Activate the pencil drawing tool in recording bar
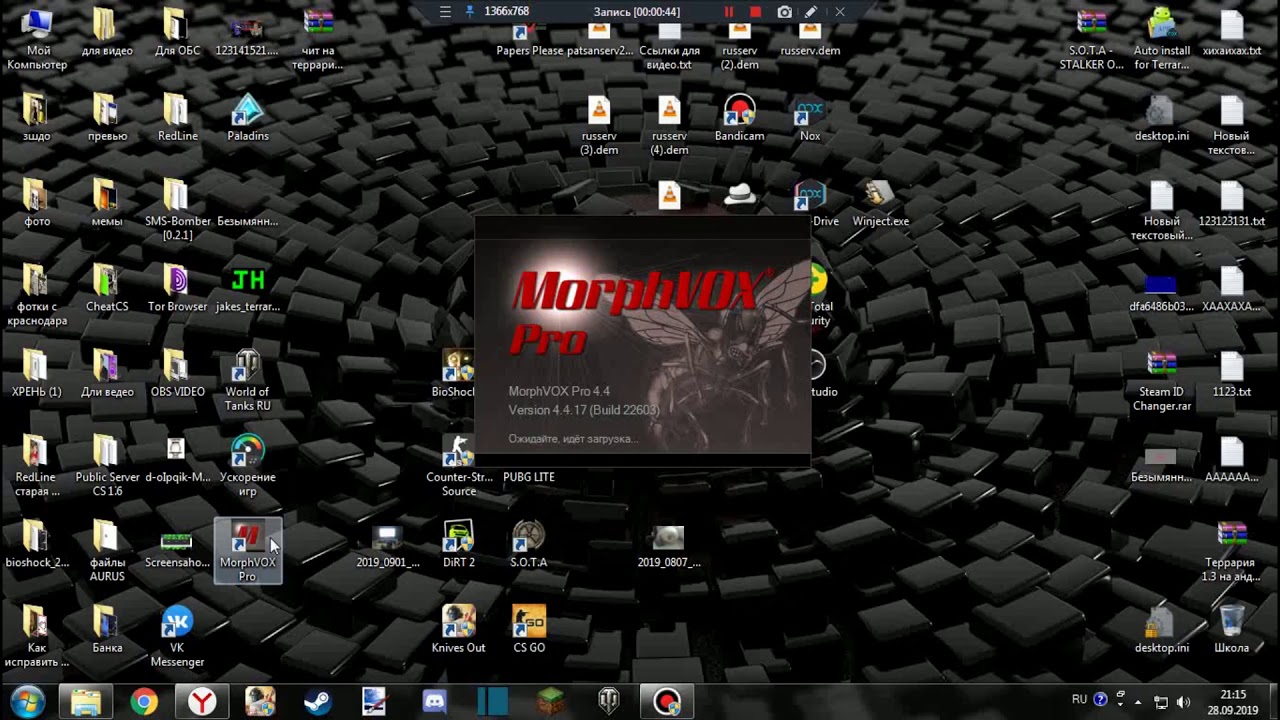 pyautogui.click(x=811, y=12)
